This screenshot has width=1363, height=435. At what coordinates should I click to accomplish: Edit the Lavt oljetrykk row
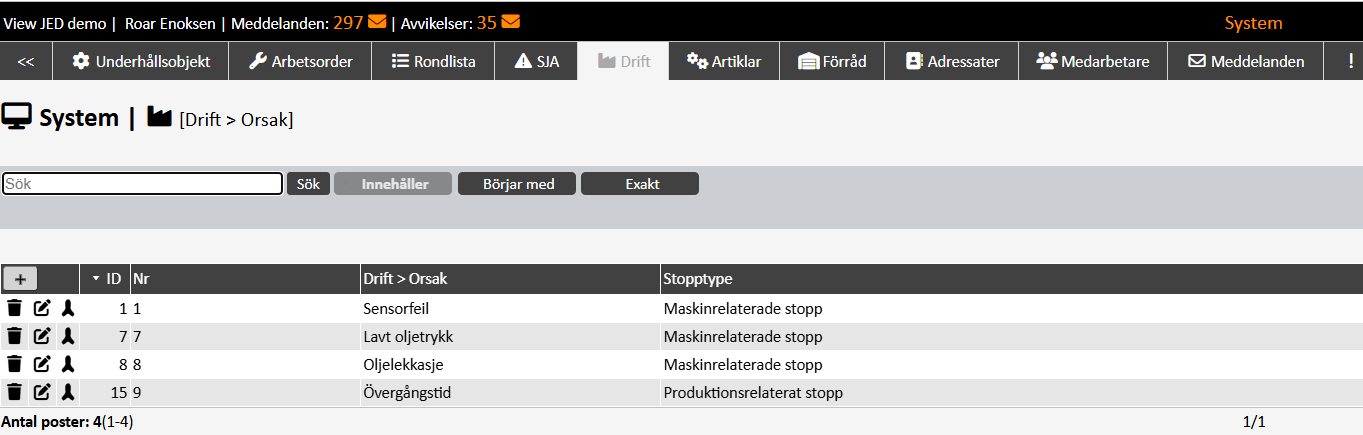click(42, 336)
